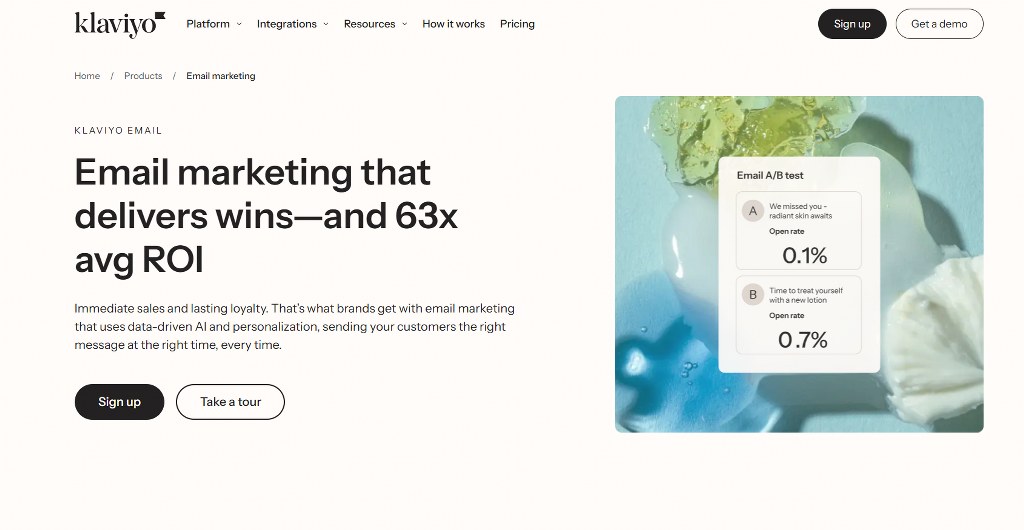The width and height of the screenshot is (1024, 530).
Task: Click the skincare hero image
Action: pos(799,264)
